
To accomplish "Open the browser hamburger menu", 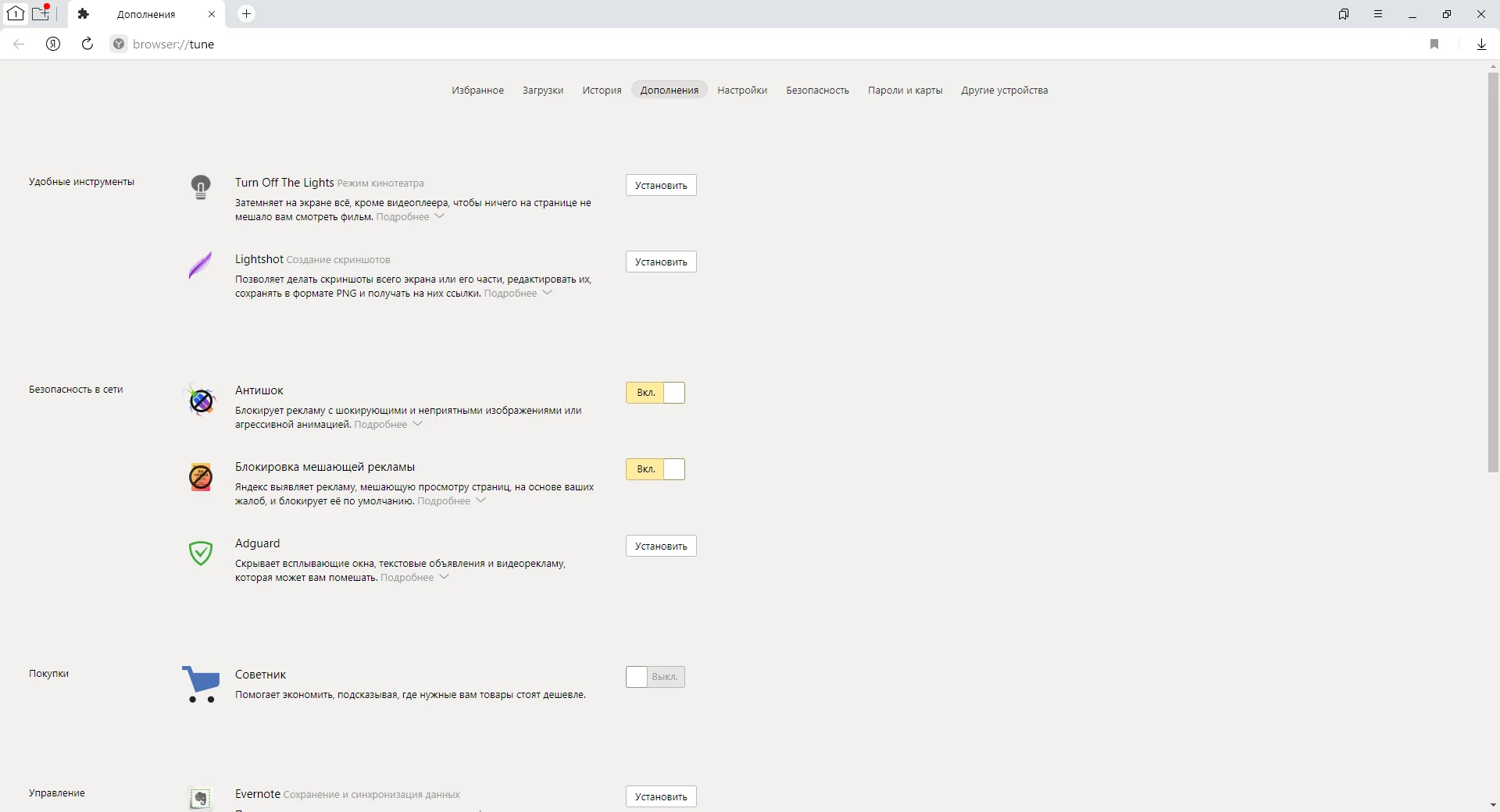I will [x=1378, y=14].
